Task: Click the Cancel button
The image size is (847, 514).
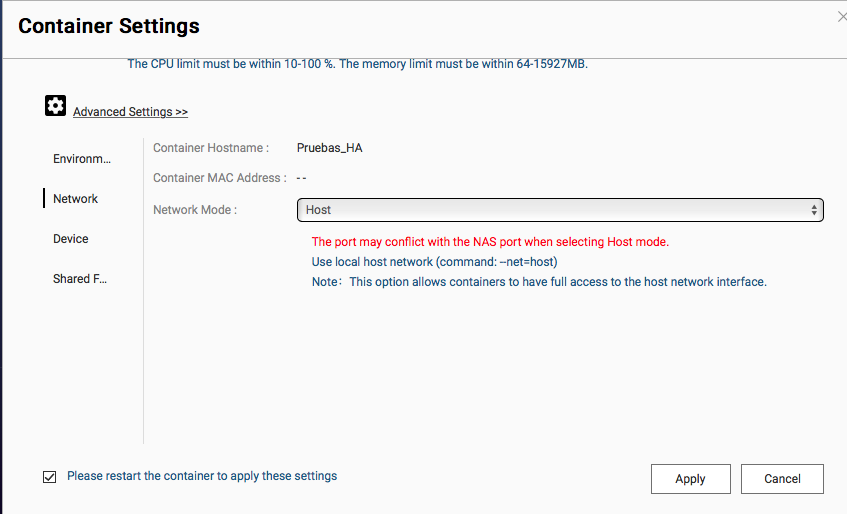Action: pos(782,479)
